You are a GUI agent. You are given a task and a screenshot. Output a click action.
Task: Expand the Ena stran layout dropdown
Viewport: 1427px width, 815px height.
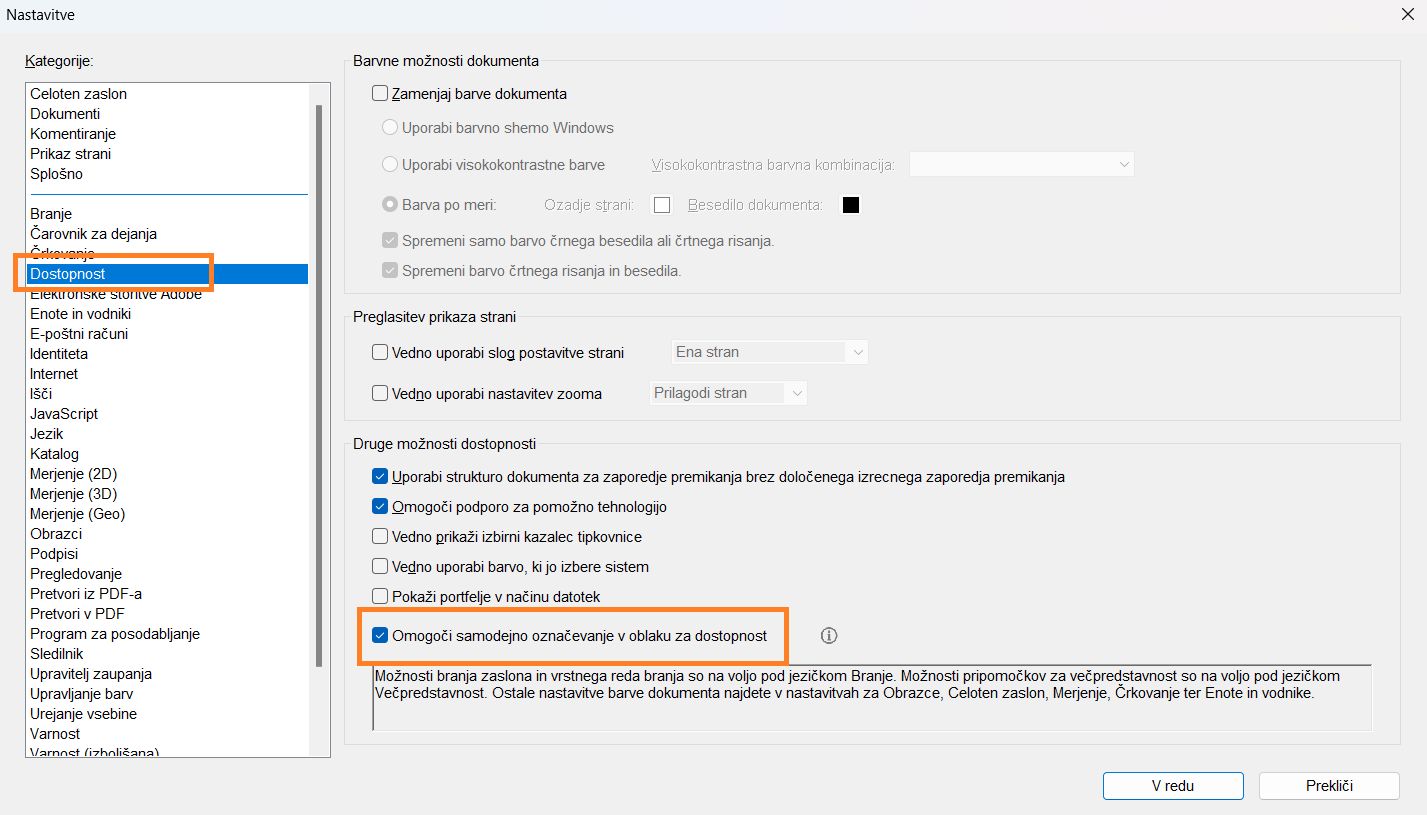(x=769, y=352)
